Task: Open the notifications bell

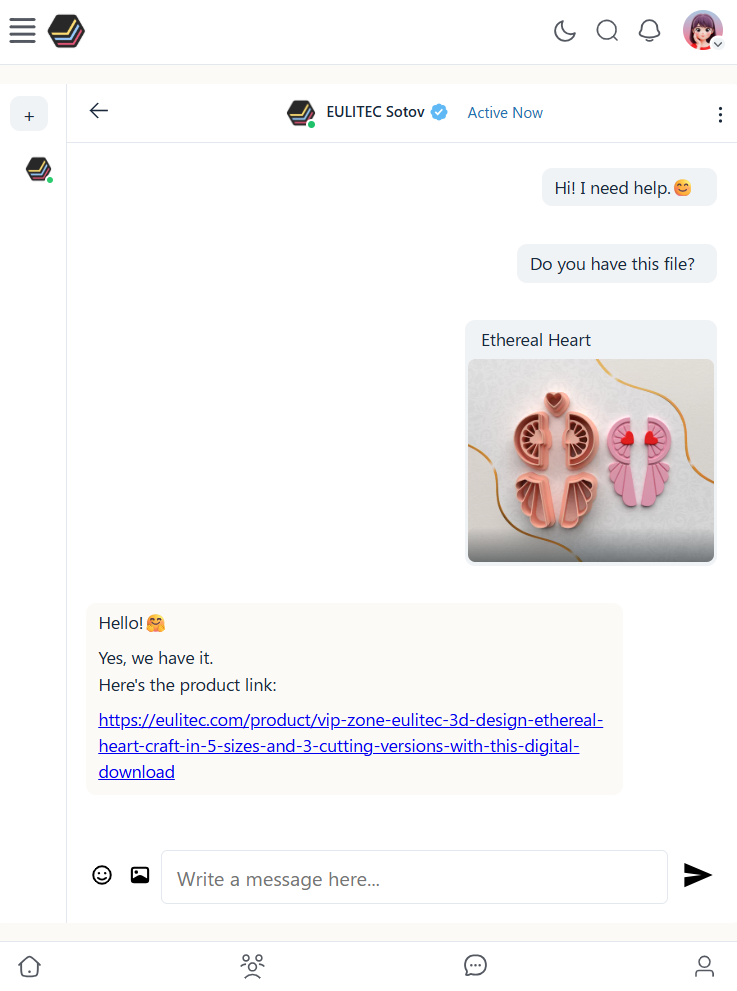Action: 649,31
